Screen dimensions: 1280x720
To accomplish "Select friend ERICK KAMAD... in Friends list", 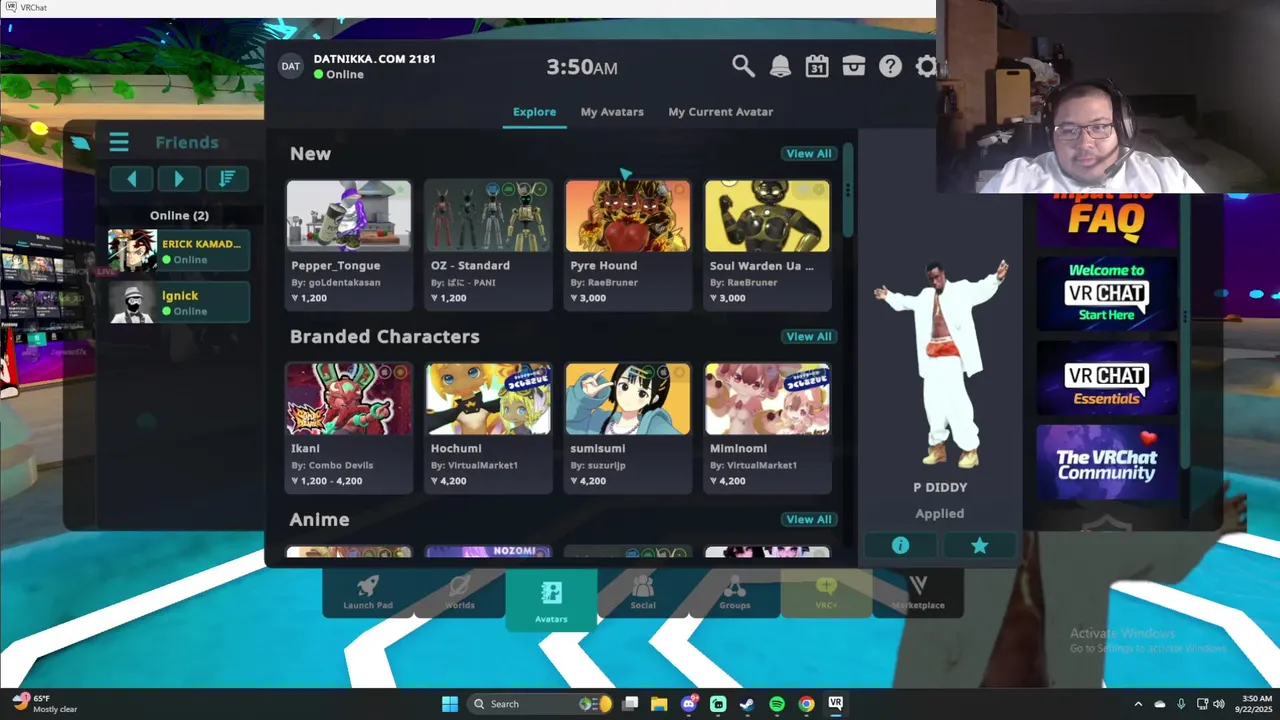I will (x=179, y=251).
